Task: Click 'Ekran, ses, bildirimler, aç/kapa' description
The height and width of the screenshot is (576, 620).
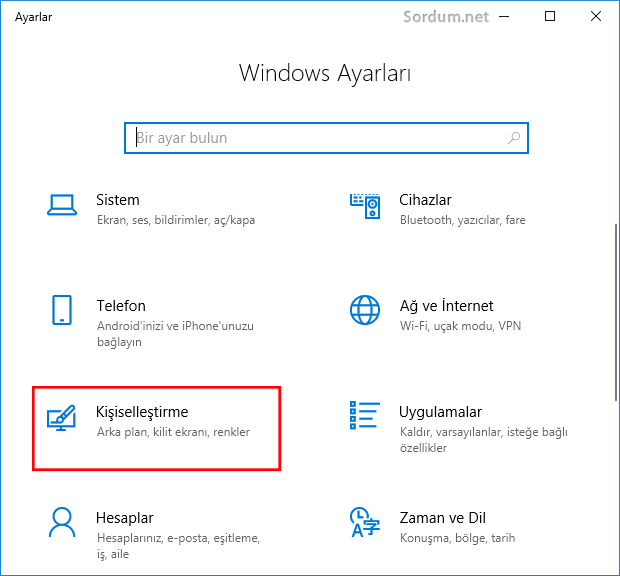Action: pos(176,220)
